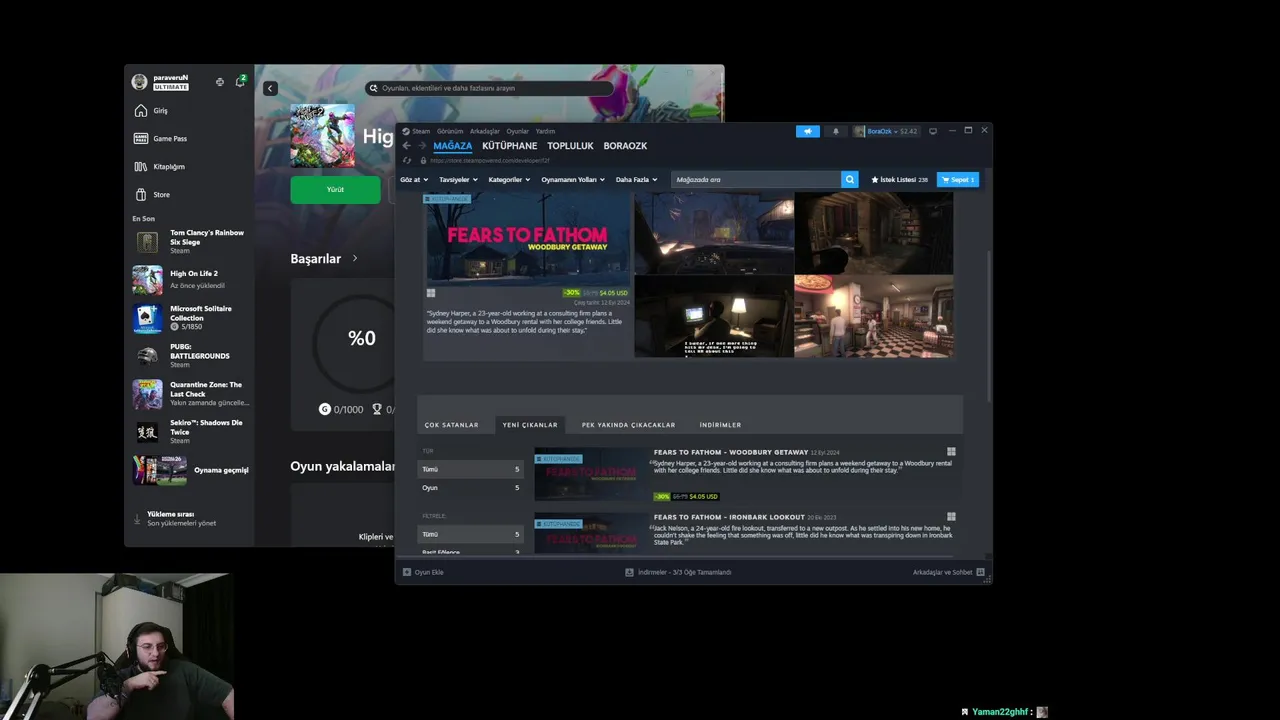The image size is (1280, 720).
Task: Select the ÇOK SATANLAR tab
Action: (452, 425)
